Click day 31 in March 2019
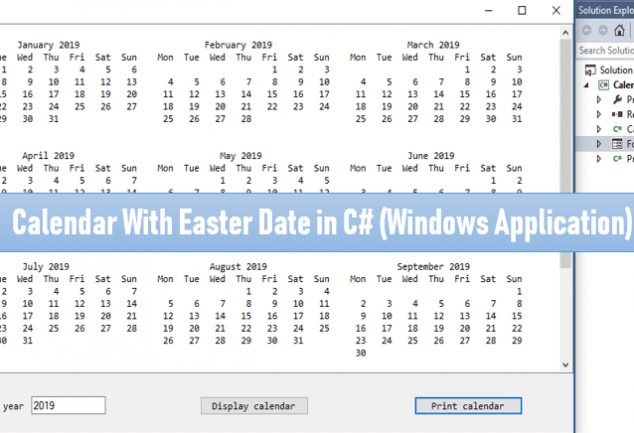 pyautogui.click(x=517, y=119)
